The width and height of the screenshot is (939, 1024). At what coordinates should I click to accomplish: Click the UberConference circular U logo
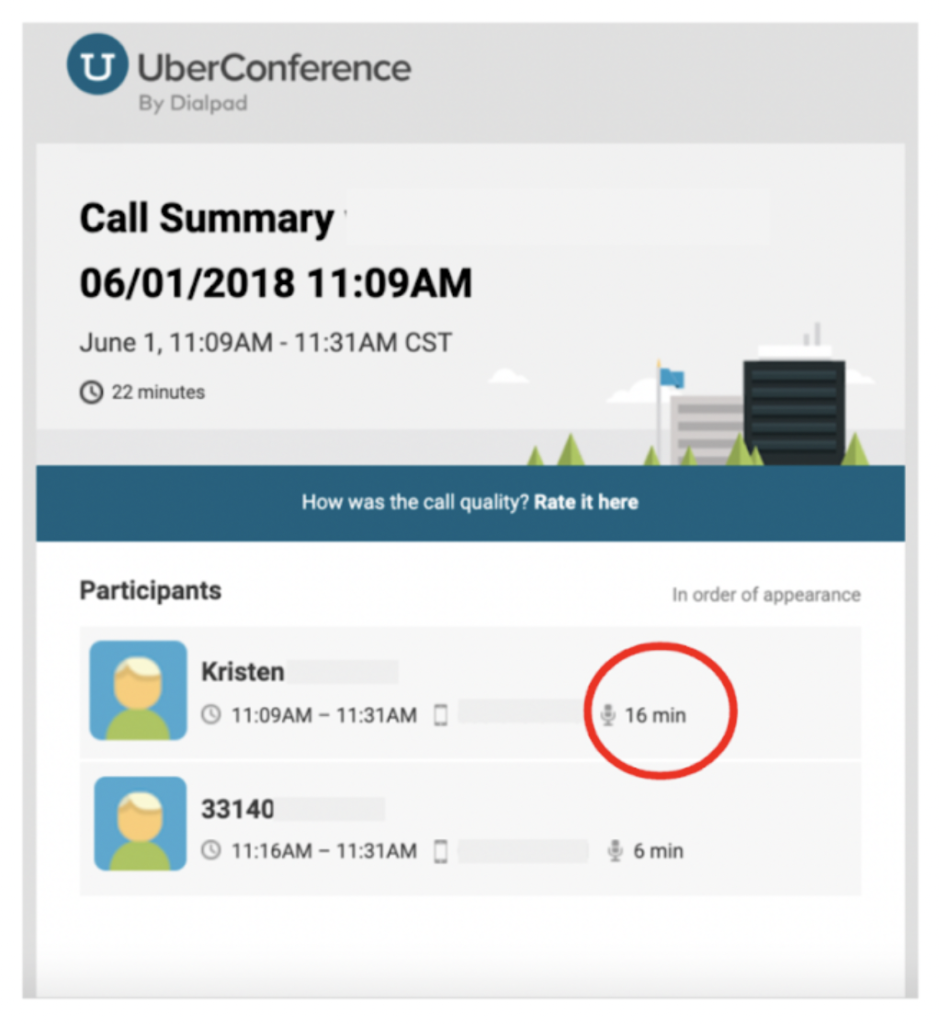(x=97, y=65)
